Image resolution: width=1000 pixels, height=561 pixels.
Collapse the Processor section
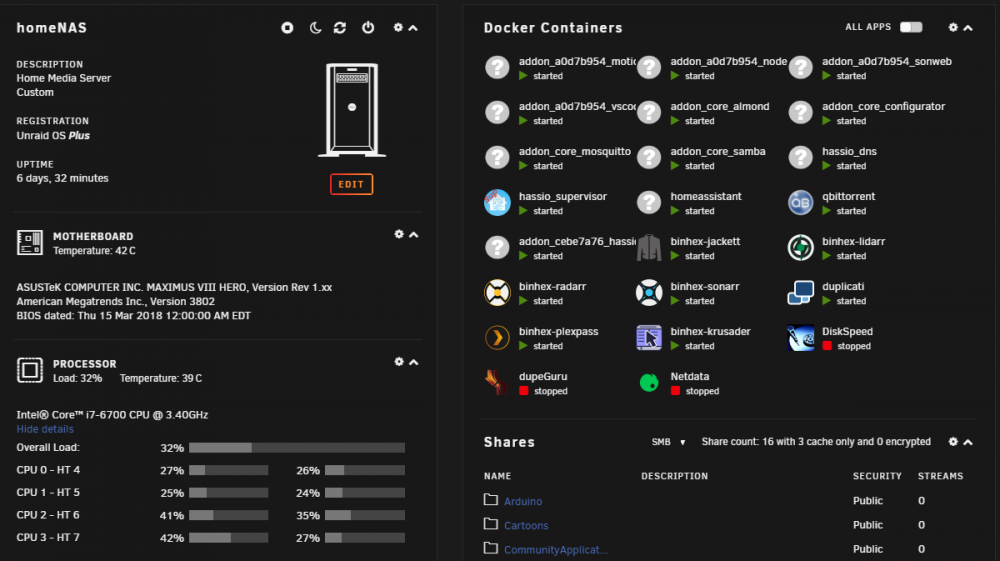[414, 362]
